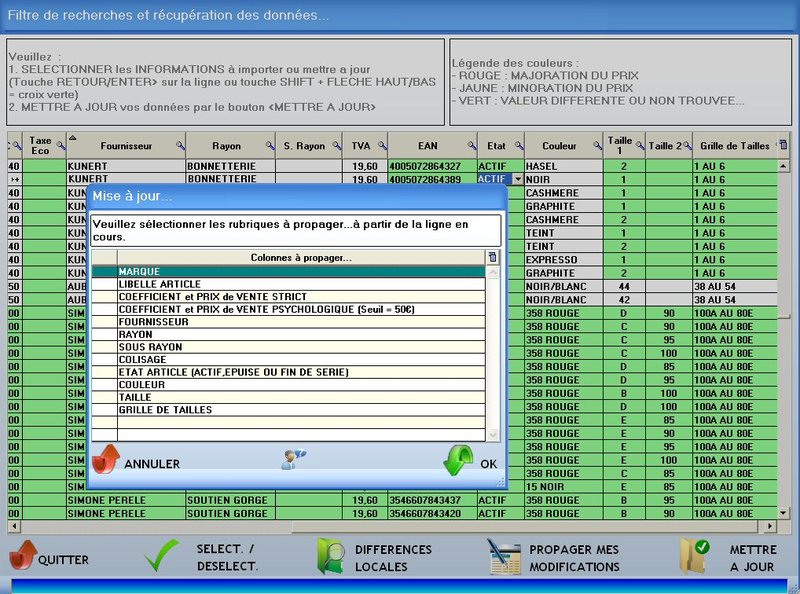Image resolution: width=800 pixels, height=594 pixels.
Task: Click SELECT. / DESELECT. button label
Action: tap(228, 557)
